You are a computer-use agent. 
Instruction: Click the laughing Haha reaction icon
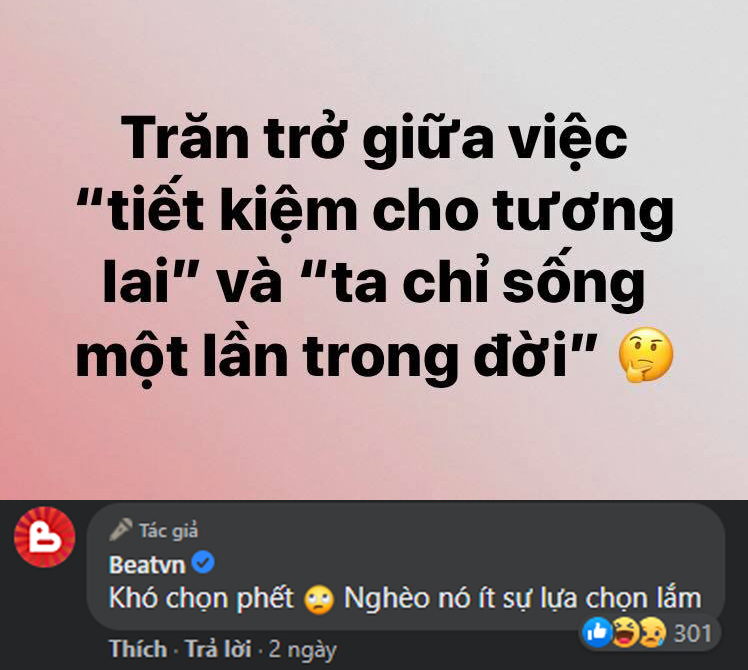625,632
